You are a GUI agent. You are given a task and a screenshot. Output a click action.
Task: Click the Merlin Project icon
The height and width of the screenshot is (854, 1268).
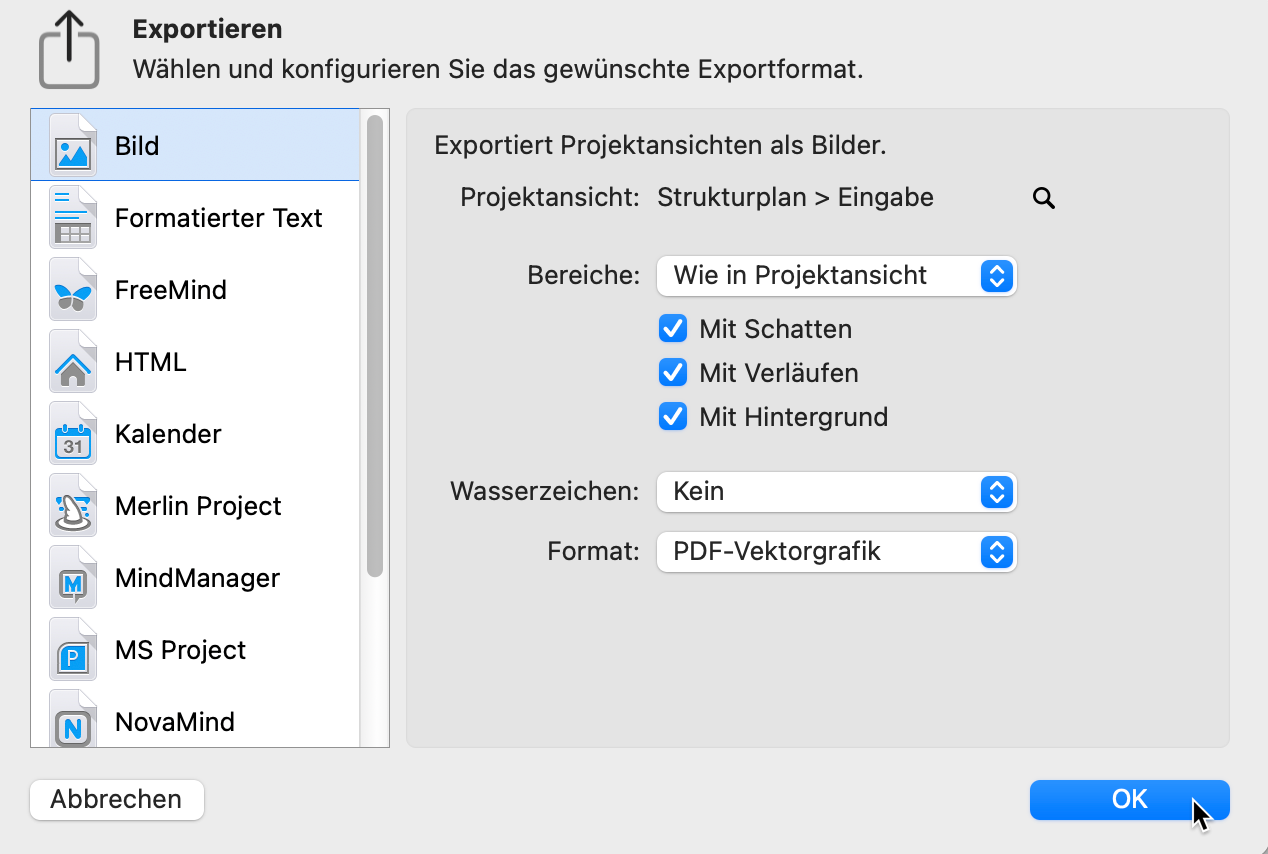[x=72, y=505]
